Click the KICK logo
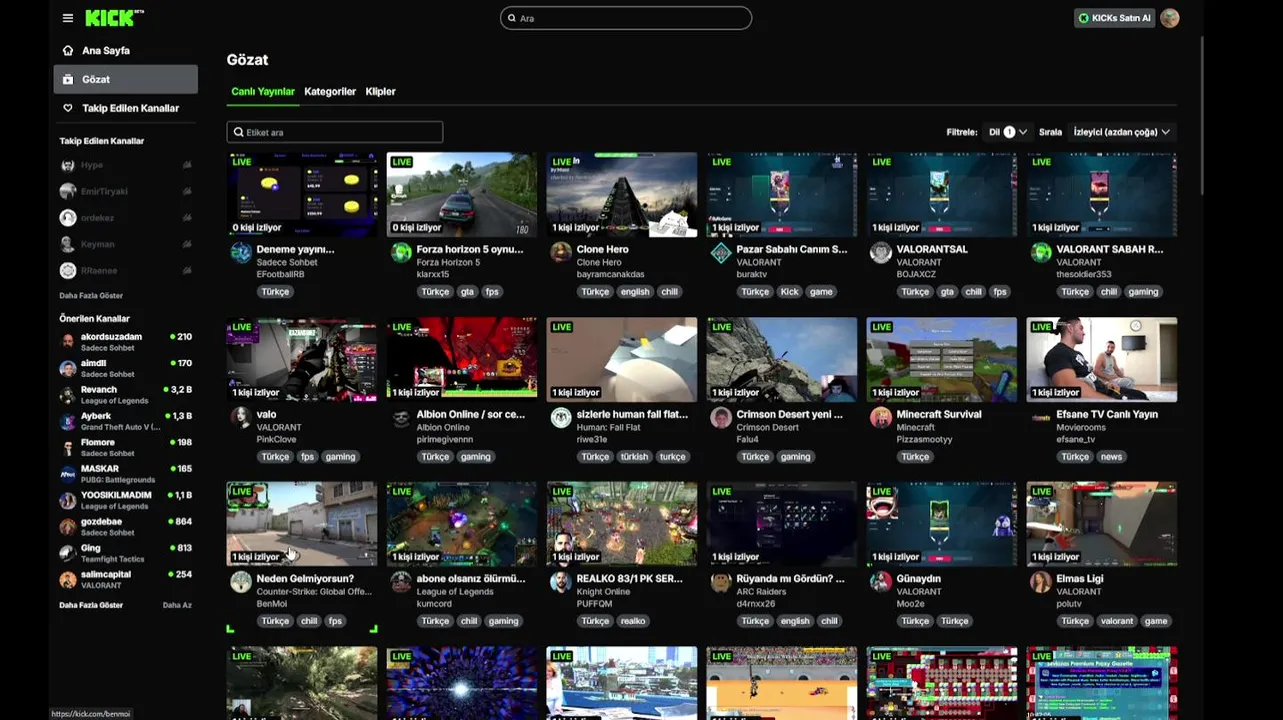 tap(114, 18)
